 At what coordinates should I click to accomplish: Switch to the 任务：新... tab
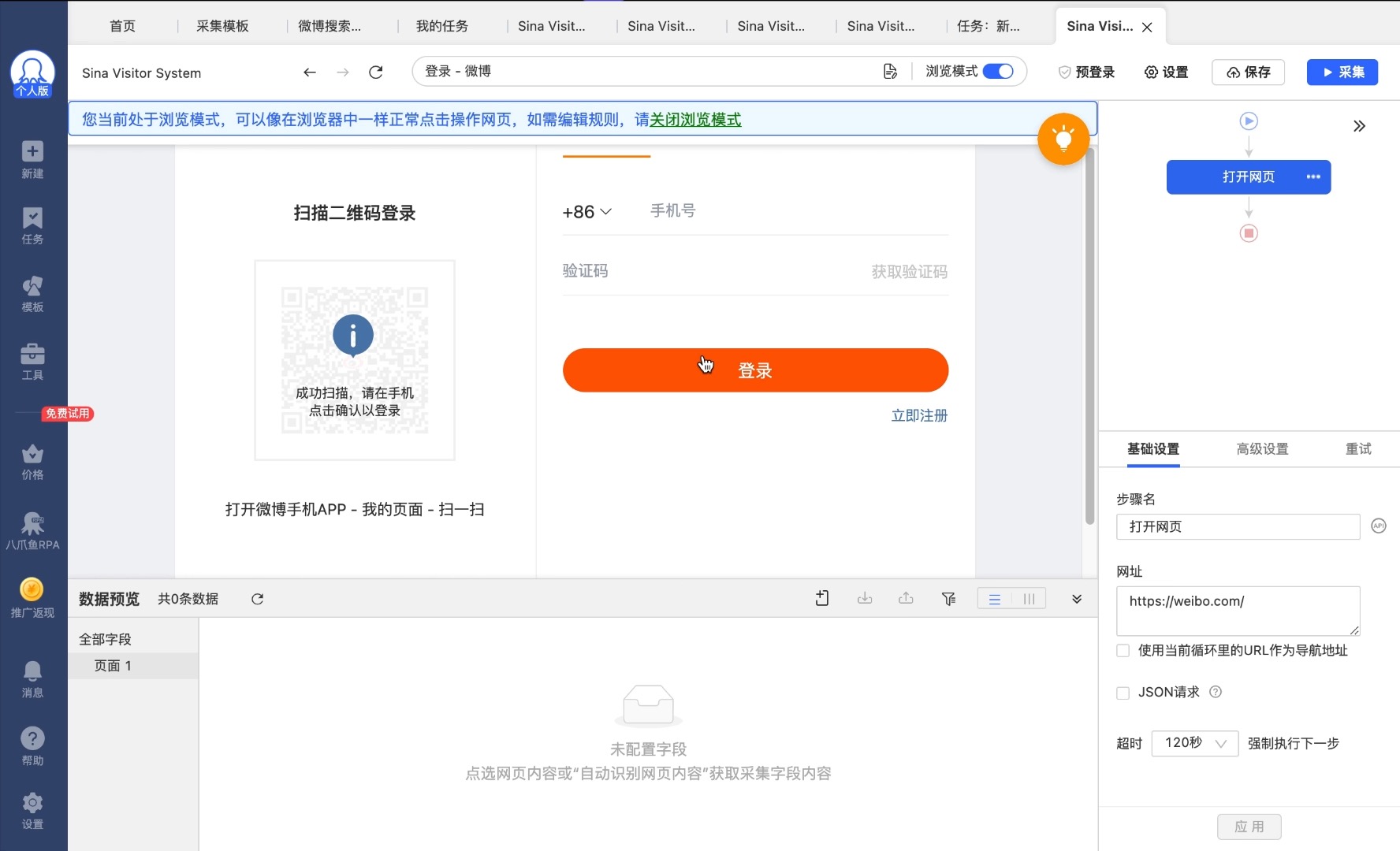point(989,26)
